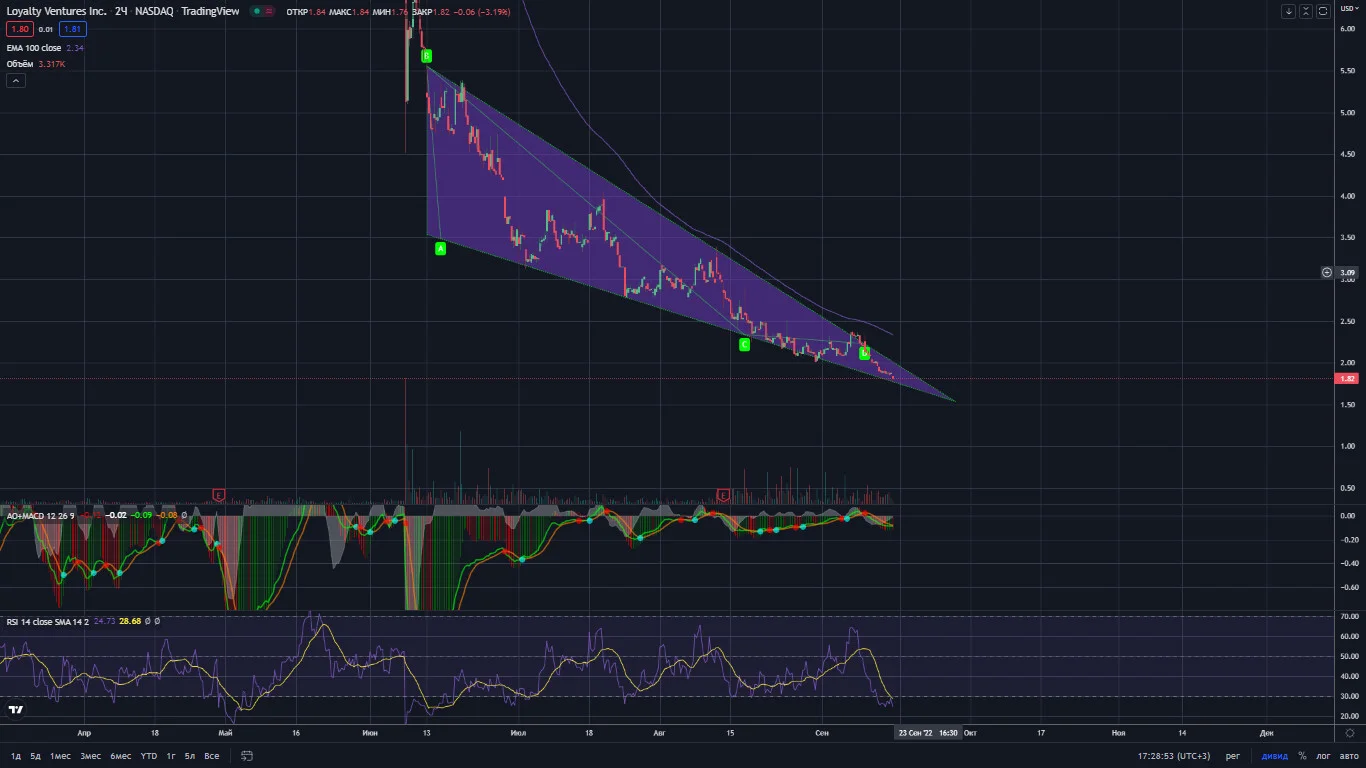Click the collapse pane icon at top right
Screen dimensions: 1366x768
(1306, 11)
